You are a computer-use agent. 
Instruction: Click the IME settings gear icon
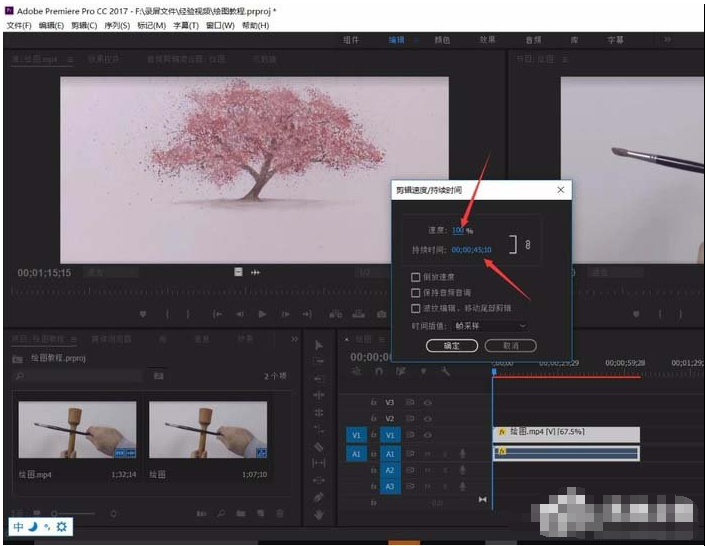(x=61, y=526)
